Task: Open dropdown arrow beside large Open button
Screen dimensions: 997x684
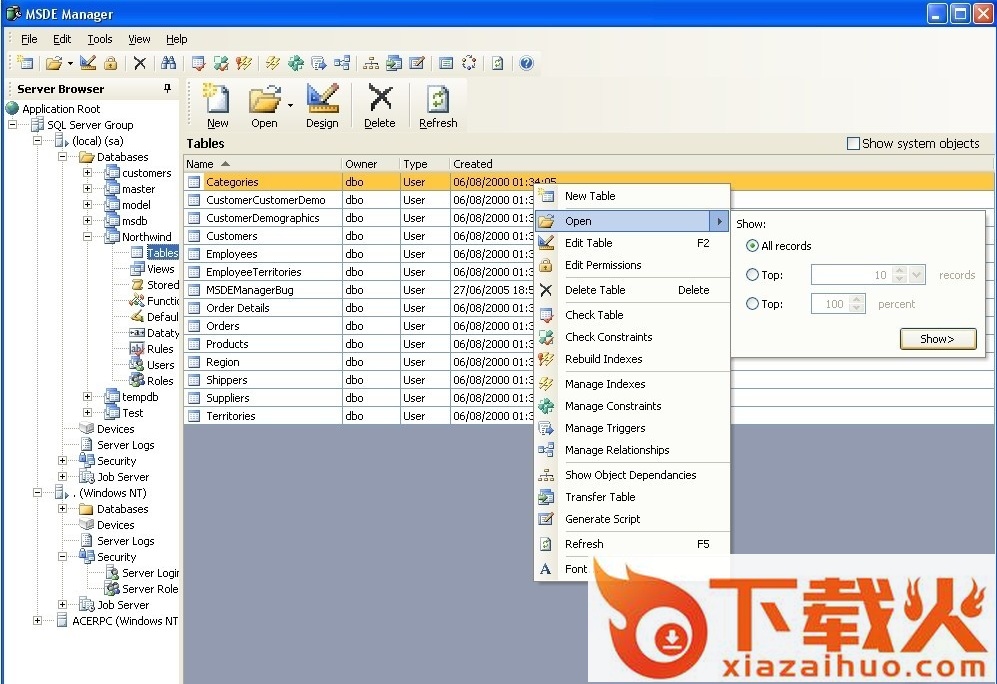Action: (x=290, y=105)
